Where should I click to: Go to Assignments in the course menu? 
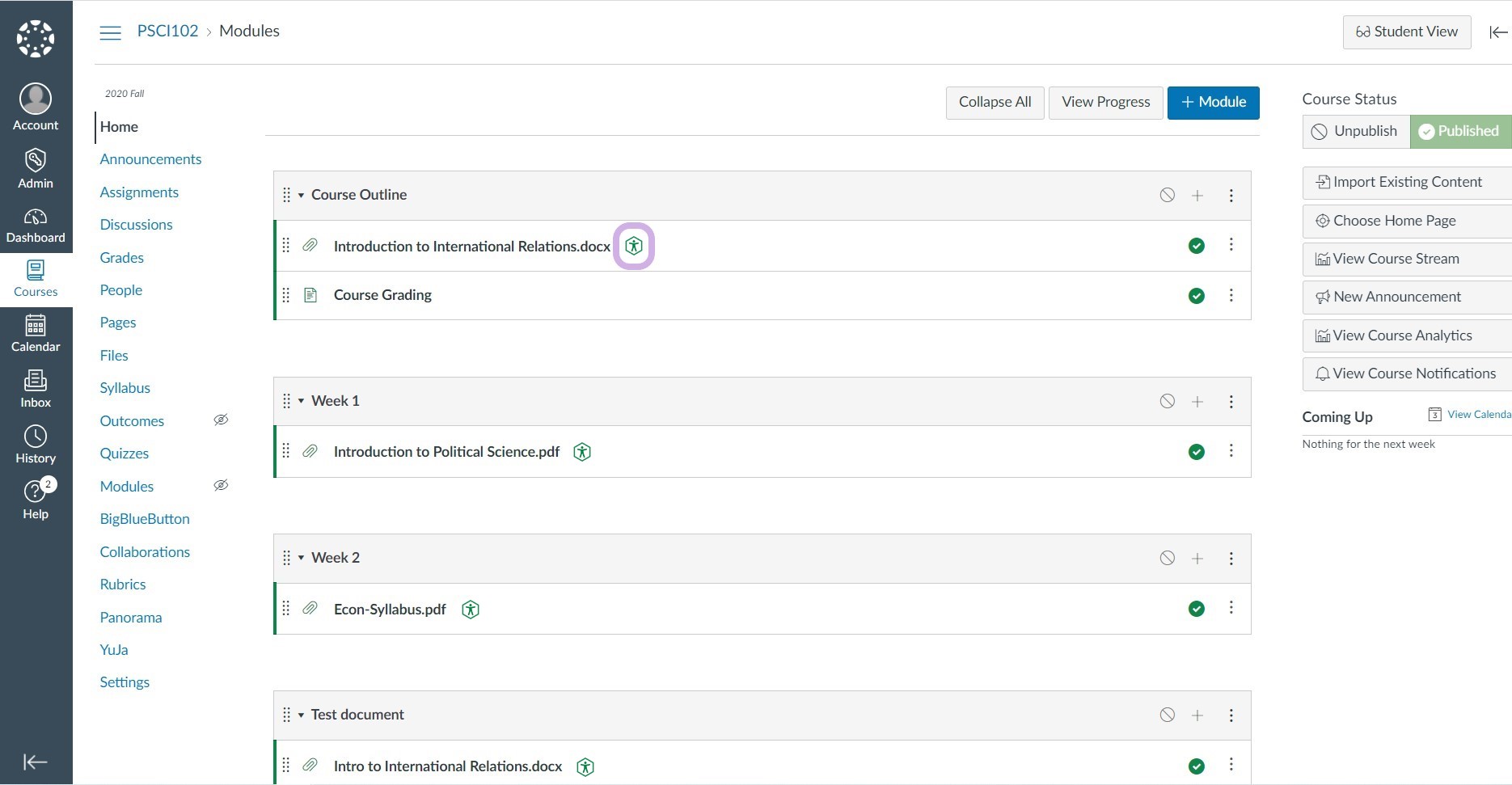139,192
